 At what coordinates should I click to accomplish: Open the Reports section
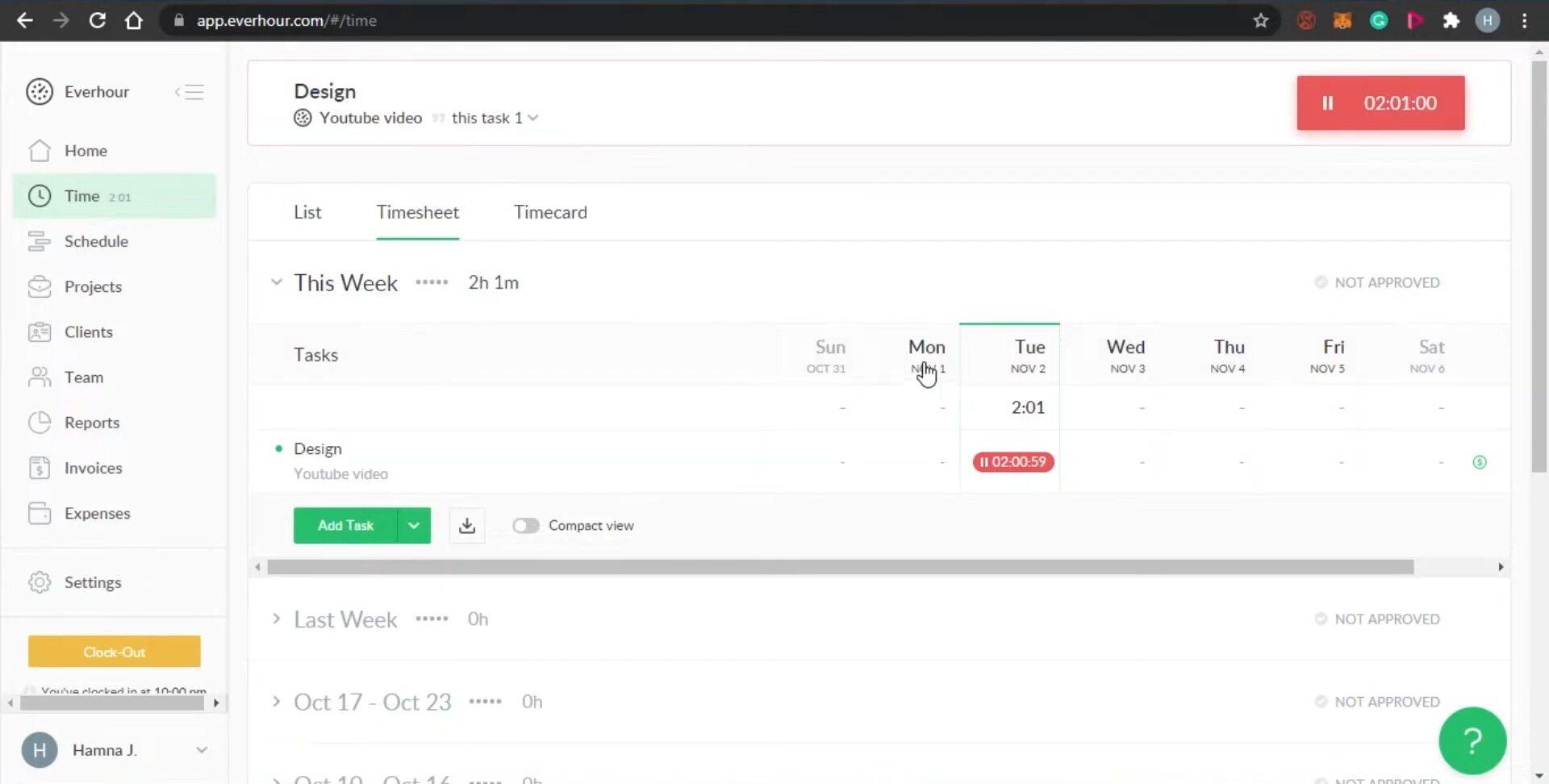tap(92, 422)
